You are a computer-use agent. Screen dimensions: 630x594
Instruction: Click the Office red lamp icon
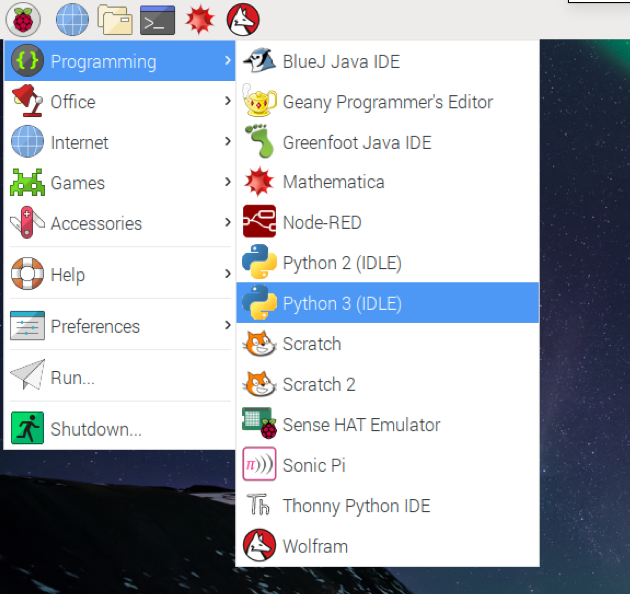pyautogui.click(x=27, y=101)
